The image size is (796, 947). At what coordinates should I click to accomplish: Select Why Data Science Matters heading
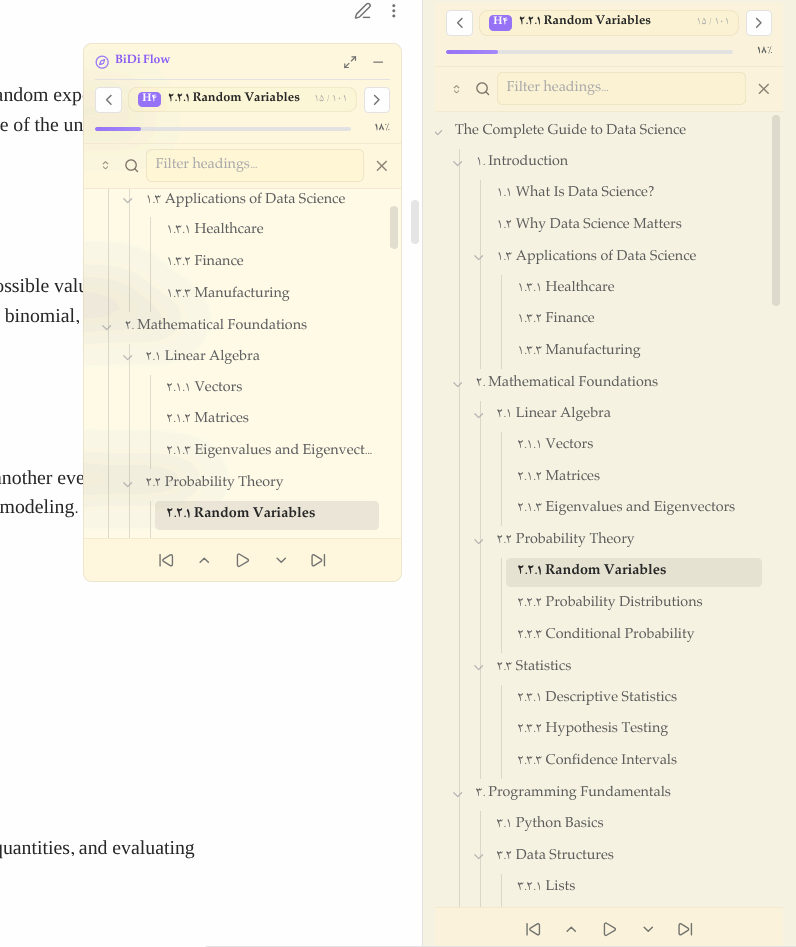[x=589, y=223]
